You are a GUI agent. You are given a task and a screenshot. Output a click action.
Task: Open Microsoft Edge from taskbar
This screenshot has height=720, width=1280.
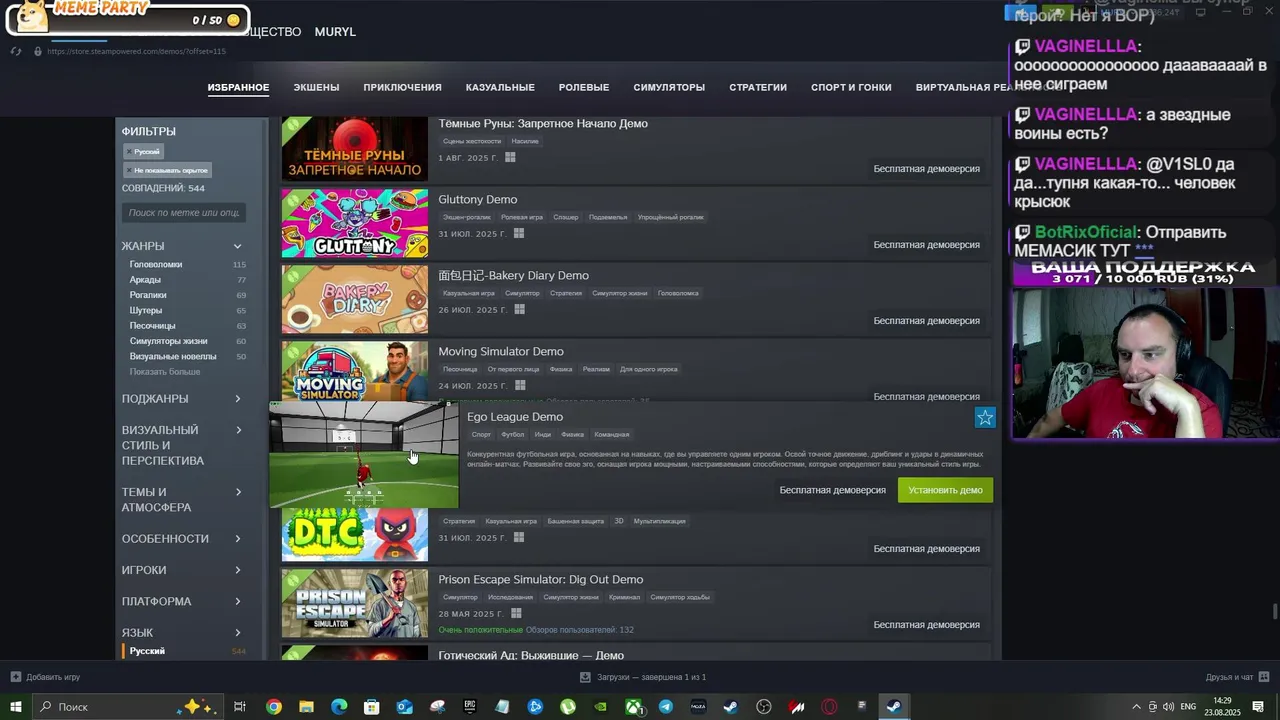(x=339, y=707)
